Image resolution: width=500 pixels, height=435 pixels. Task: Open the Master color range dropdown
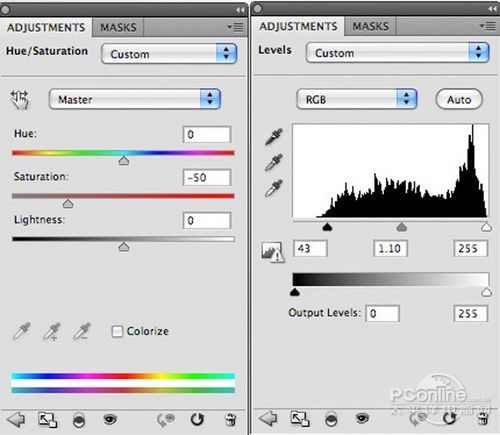(x=135, y=99)
